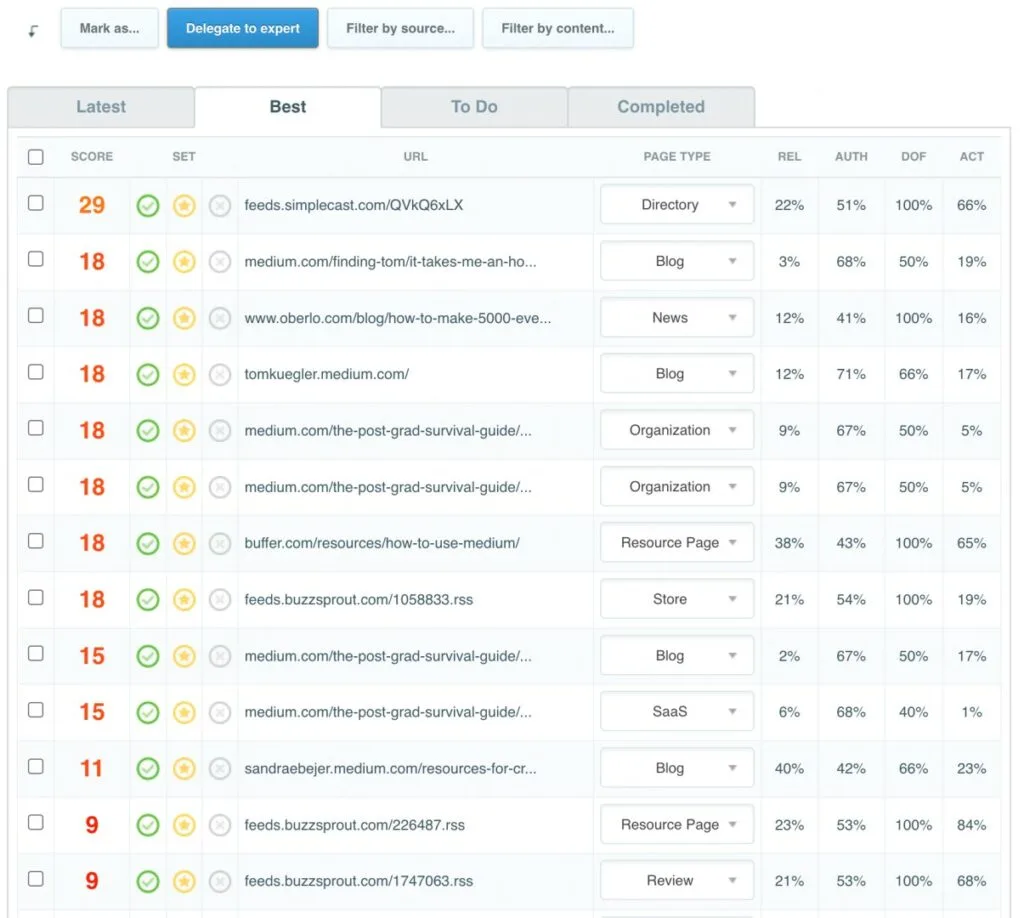
Task: Switch to the Latest tab
Action: pyautogui.click(x=101, y=107)
